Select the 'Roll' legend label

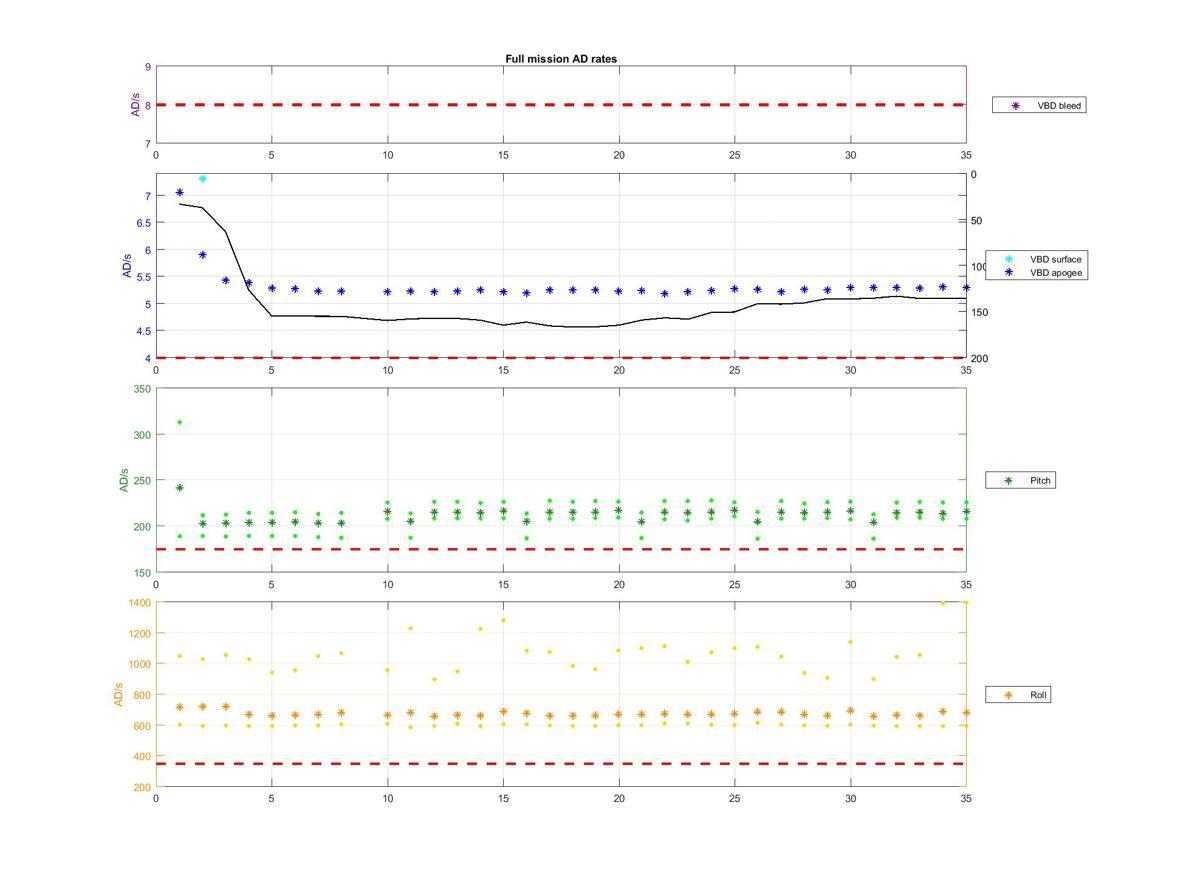[1039, 695]
